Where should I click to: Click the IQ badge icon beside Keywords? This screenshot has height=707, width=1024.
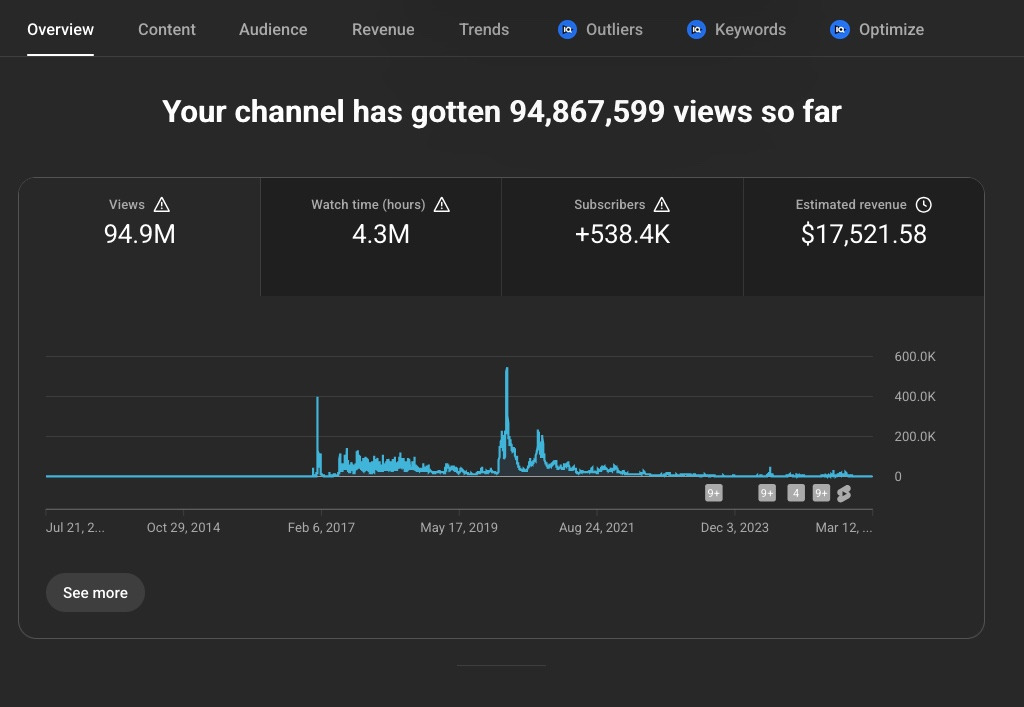point(697,30)
